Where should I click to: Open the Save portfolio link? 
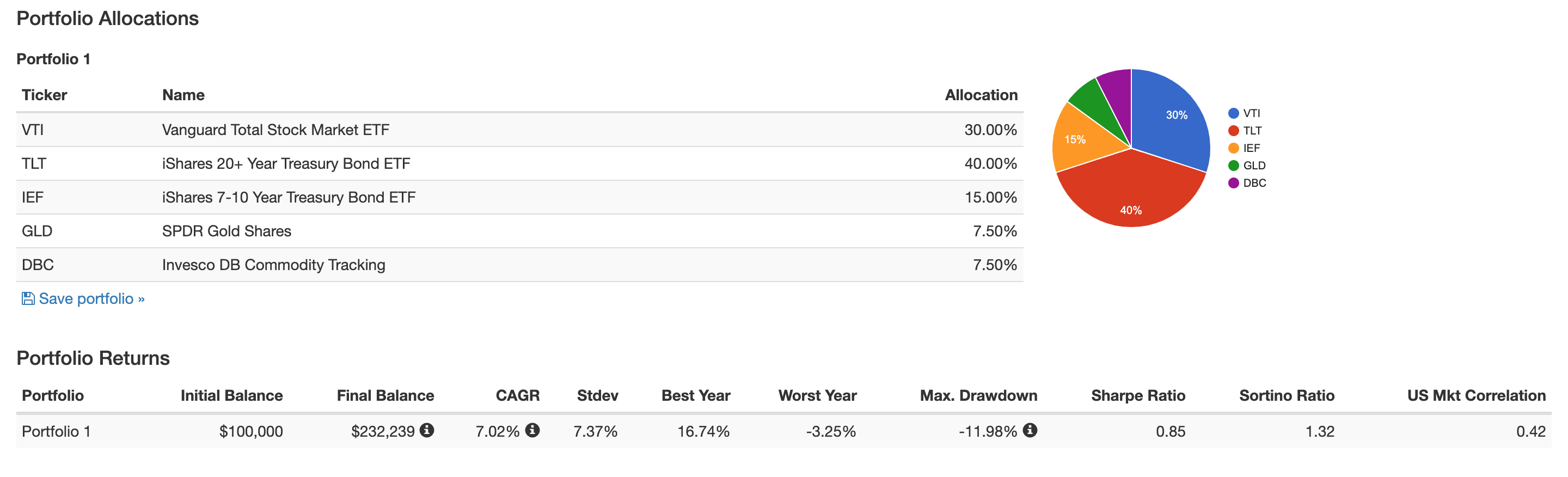pyautogui.click(x=83, y=299)
